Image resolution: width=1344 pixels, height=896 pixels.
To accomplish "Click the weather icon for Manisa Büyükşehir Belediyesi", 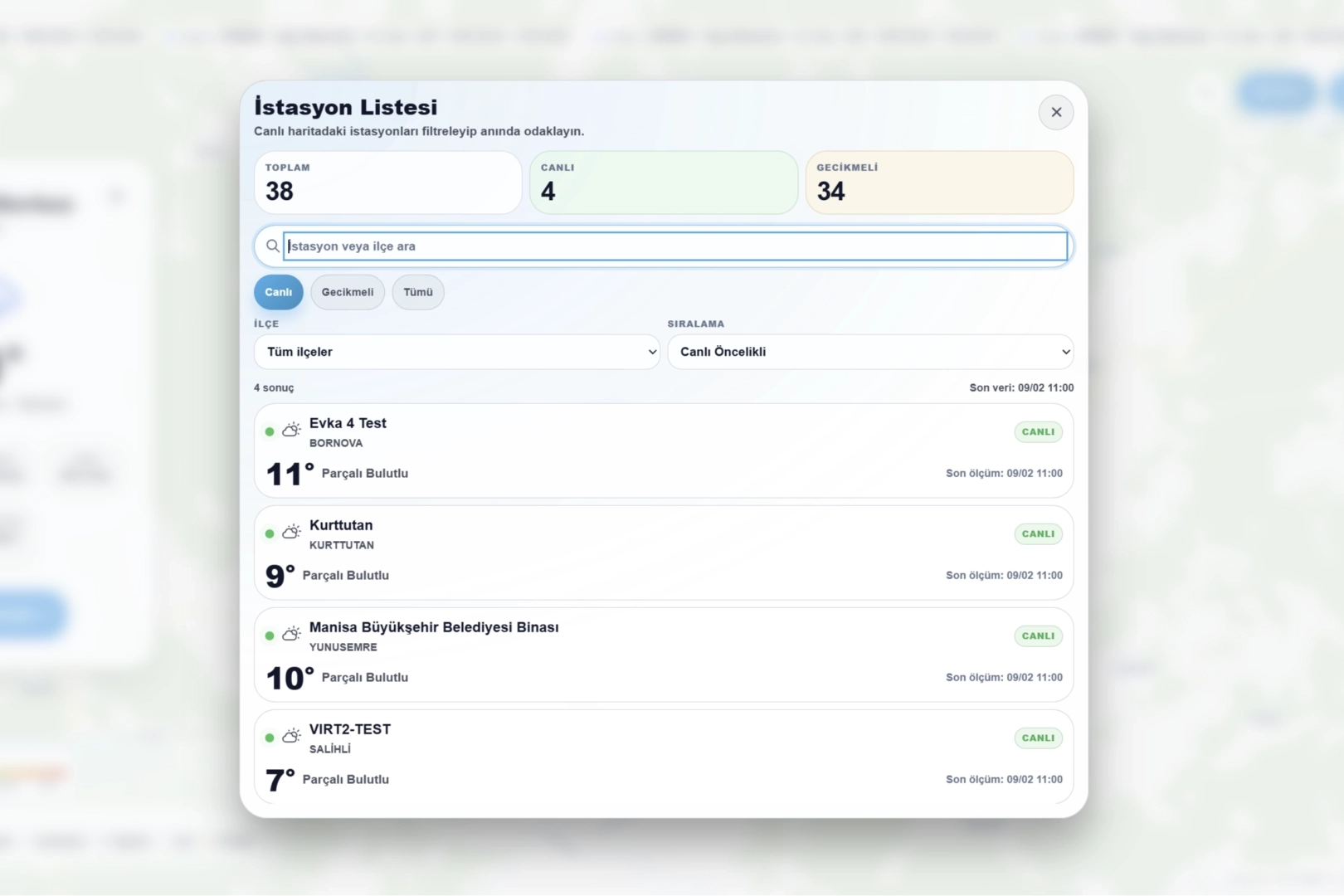I will [x=291, y=634].
